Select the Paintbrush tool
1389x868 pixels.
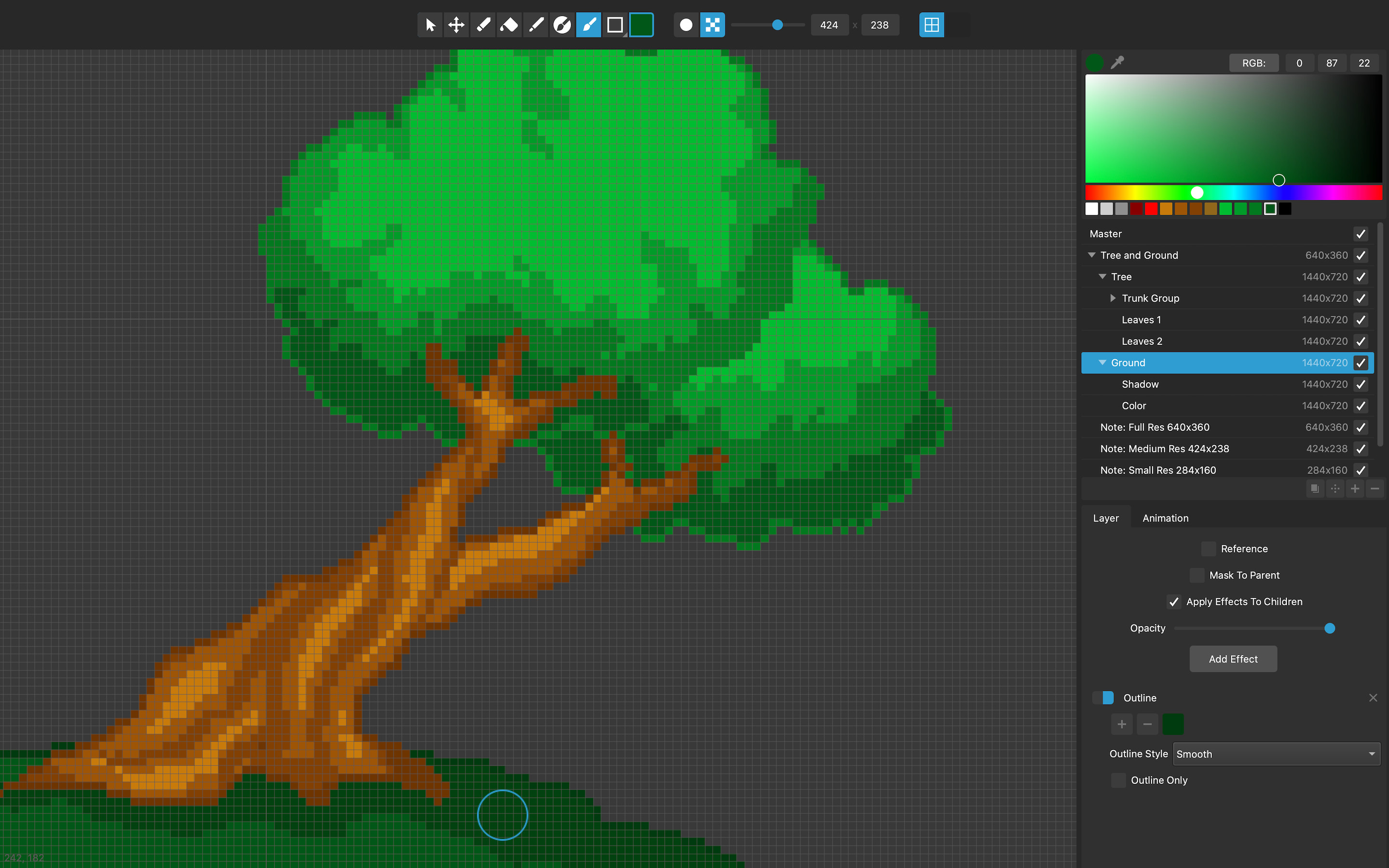(588, 25)
